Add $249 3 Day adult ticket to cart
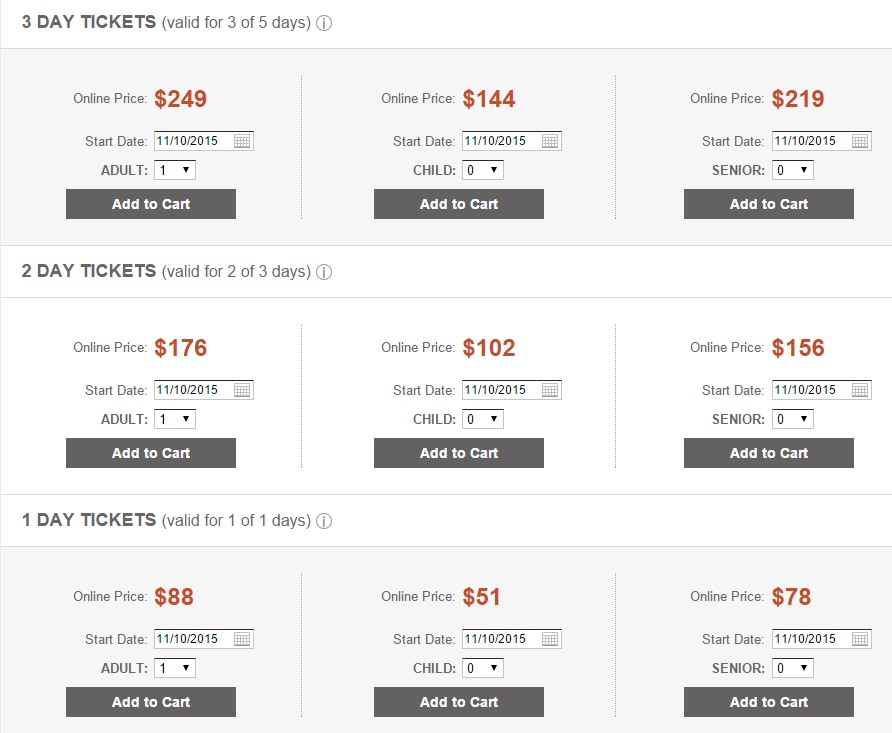 [x=151, y=204]
